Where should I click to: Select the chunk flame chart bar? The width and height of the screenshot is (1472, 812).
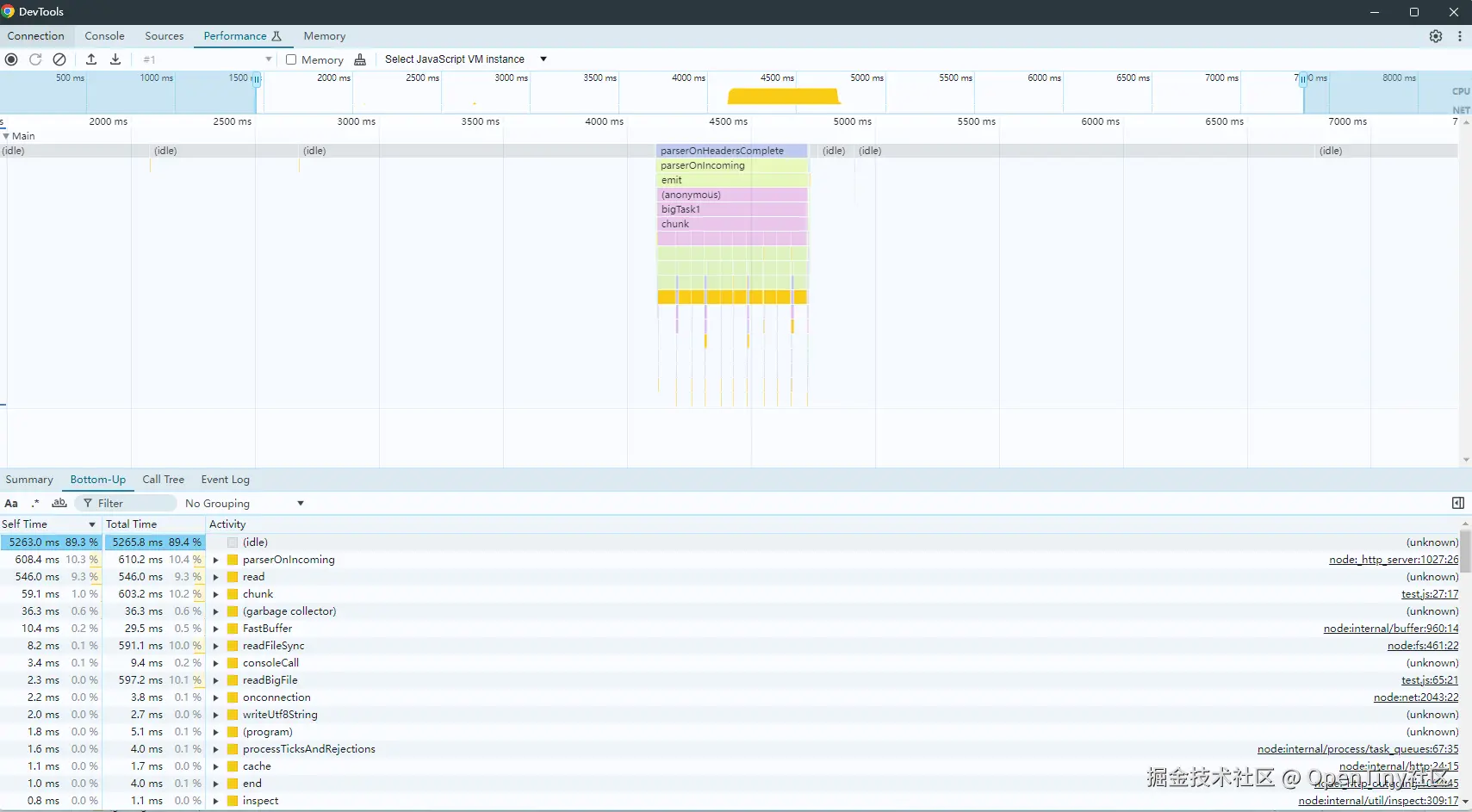pyautogui.click(x=732, y=224)
